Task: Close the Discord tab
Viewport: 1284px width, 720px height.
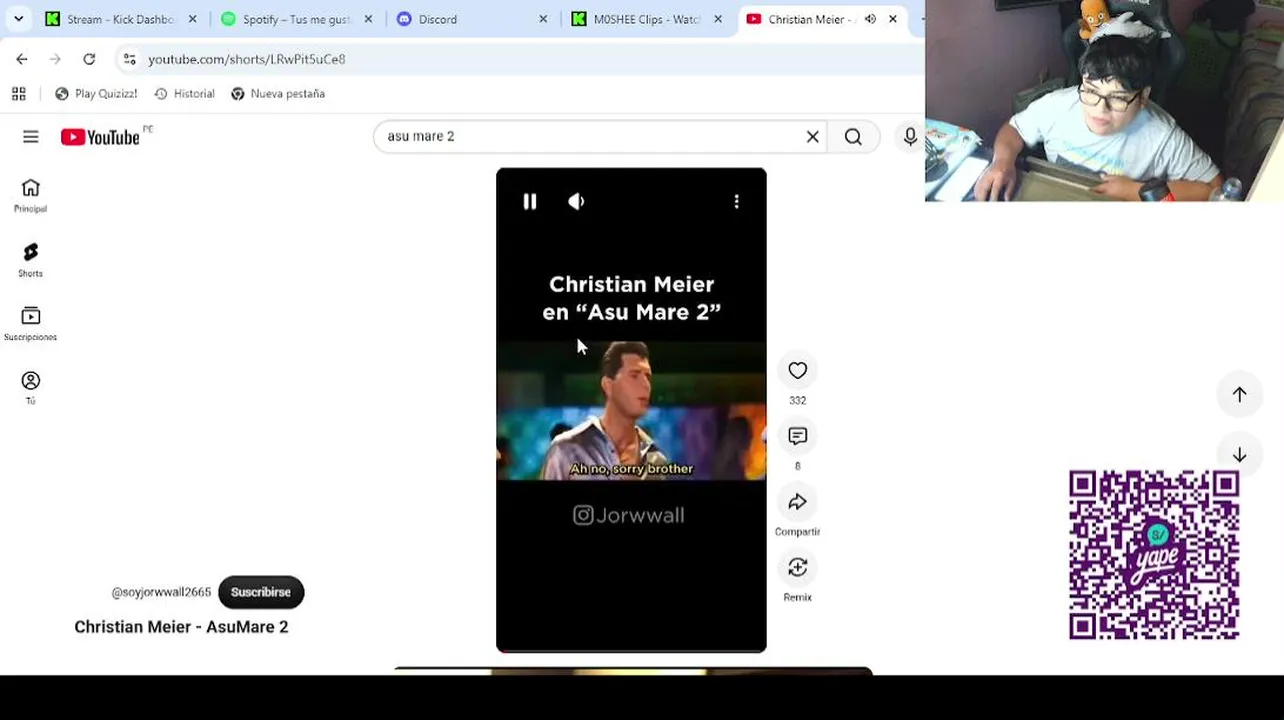Action: [543, 19]
